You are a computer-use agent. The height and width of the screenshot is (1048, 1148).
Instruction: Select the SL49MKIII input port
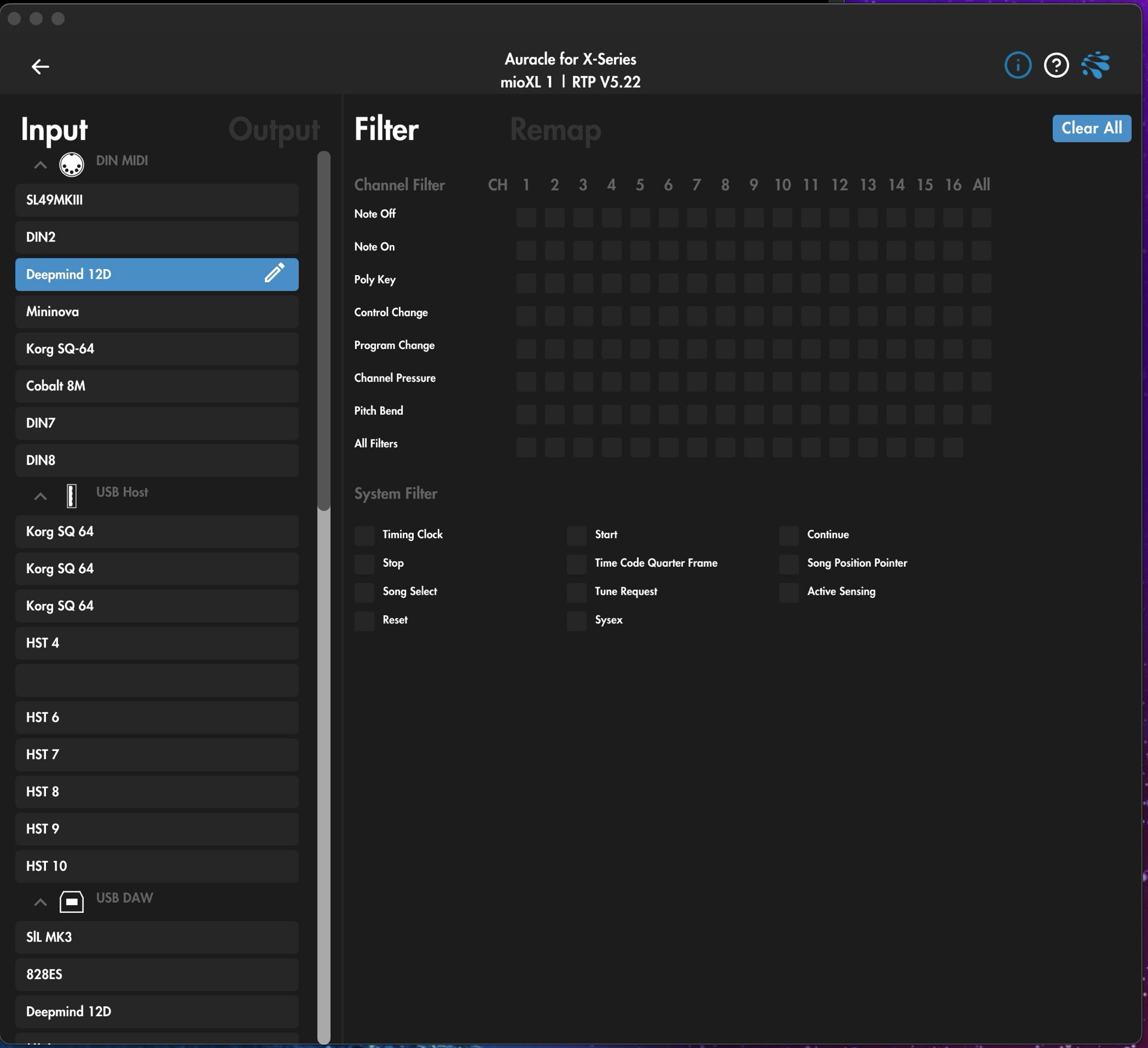157,200
